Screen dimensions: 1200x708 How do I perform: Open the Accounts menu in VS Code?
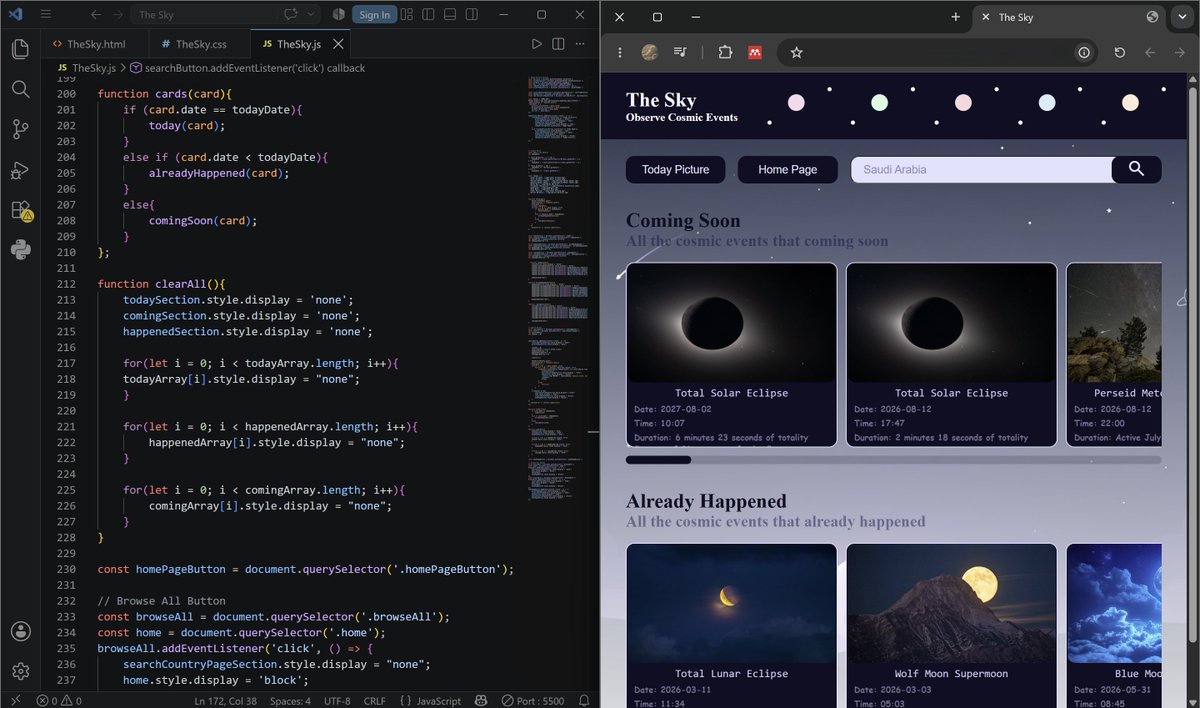tap(20, 631)
